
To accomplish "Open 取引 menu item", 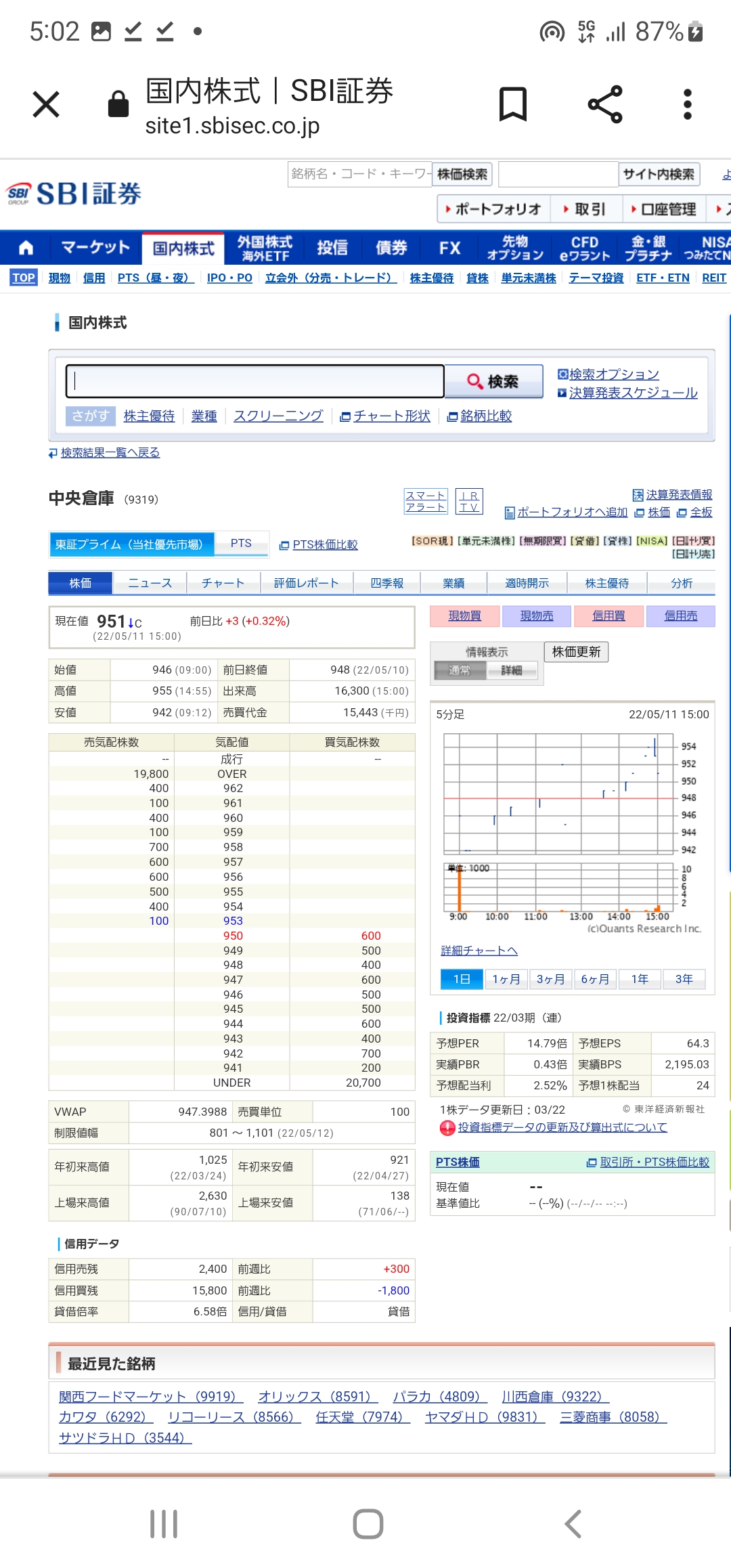I will tap(585, 209).
